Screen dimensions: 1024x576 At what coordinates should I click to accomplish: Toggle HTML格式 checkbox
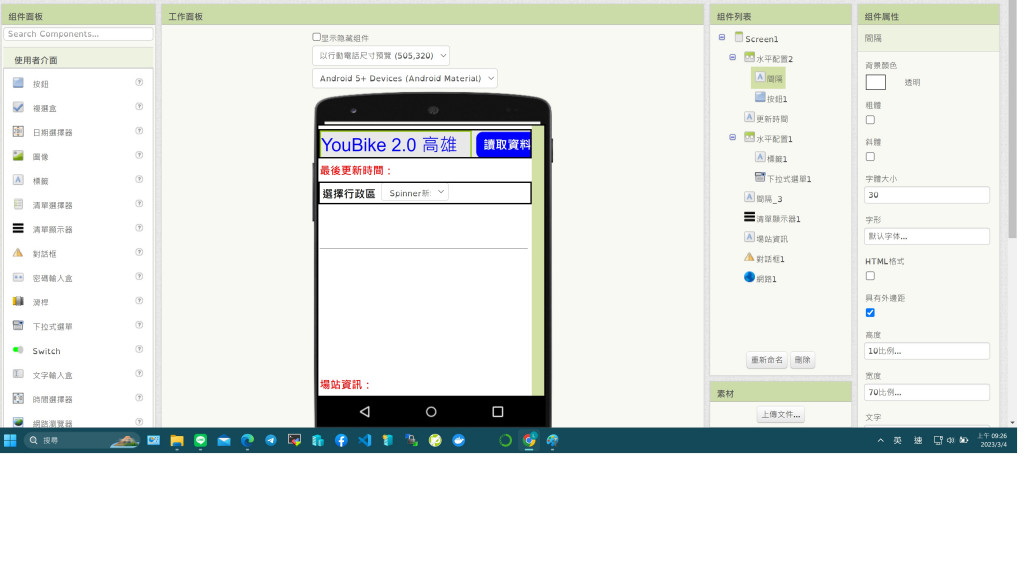[x=870, y=276]
